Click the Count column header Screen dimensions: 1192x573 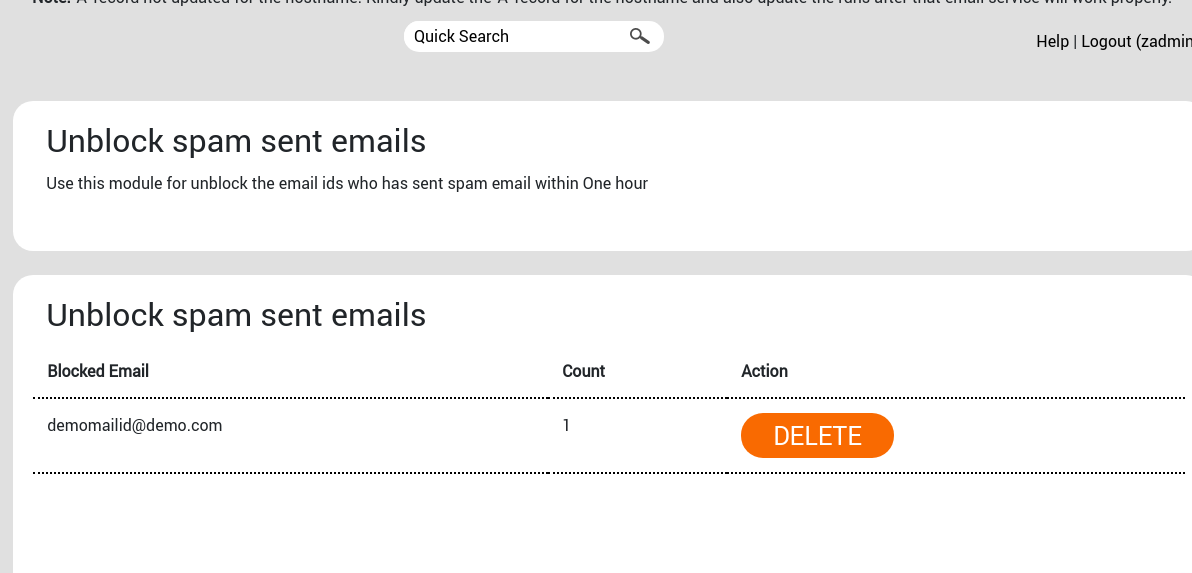[x=584, y=371]
